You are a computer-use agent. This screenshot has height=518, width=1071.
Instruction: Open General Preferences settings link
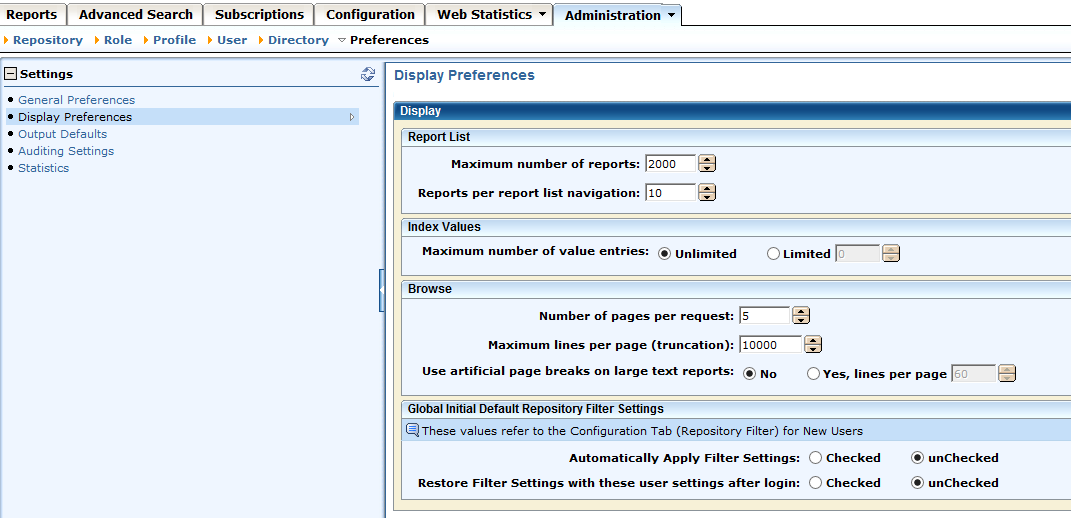(x=76, y=100)
